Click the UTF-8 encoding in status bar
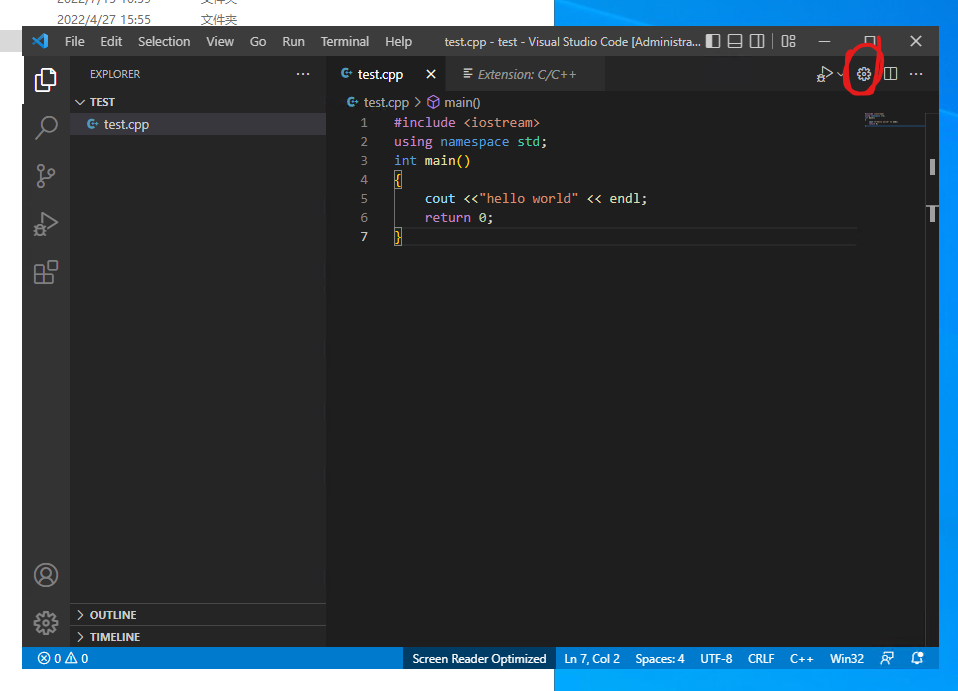 716,658
